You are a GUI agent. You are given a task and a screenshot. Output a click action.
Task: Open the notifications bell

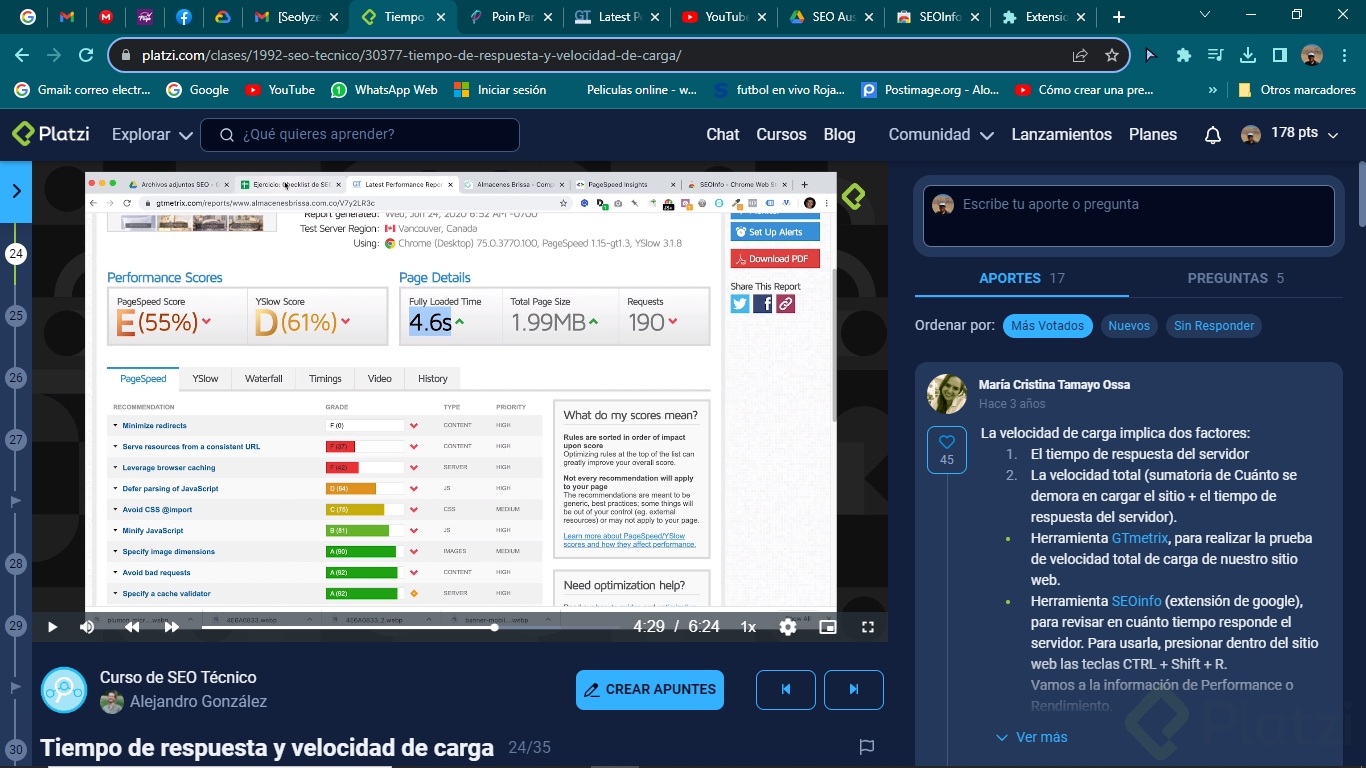(x=1211, y=133)
